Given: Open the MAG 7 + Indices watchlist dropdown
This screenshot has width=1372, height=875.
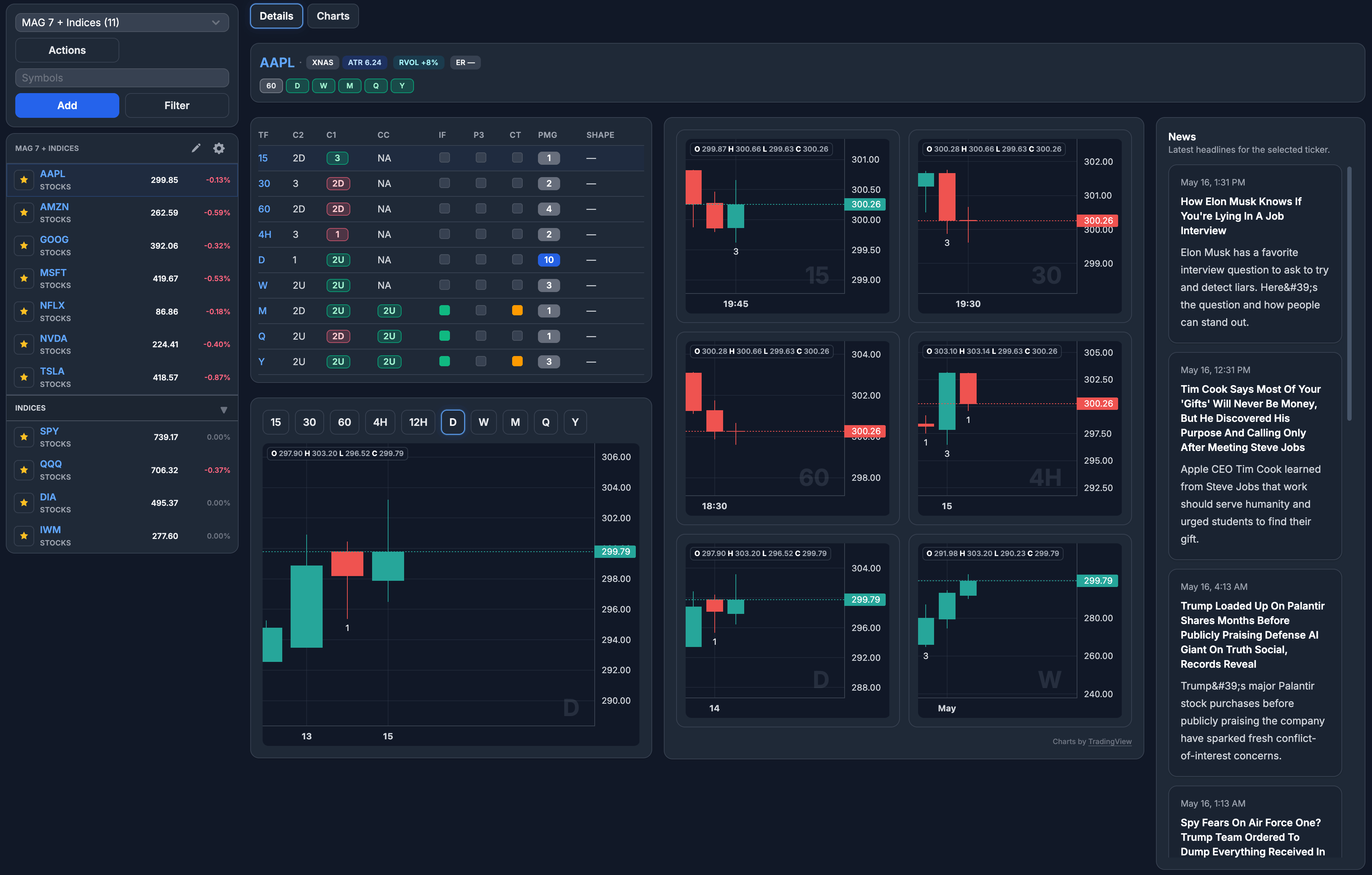Looking at the screenshot, I should click(x=122, y=23).
